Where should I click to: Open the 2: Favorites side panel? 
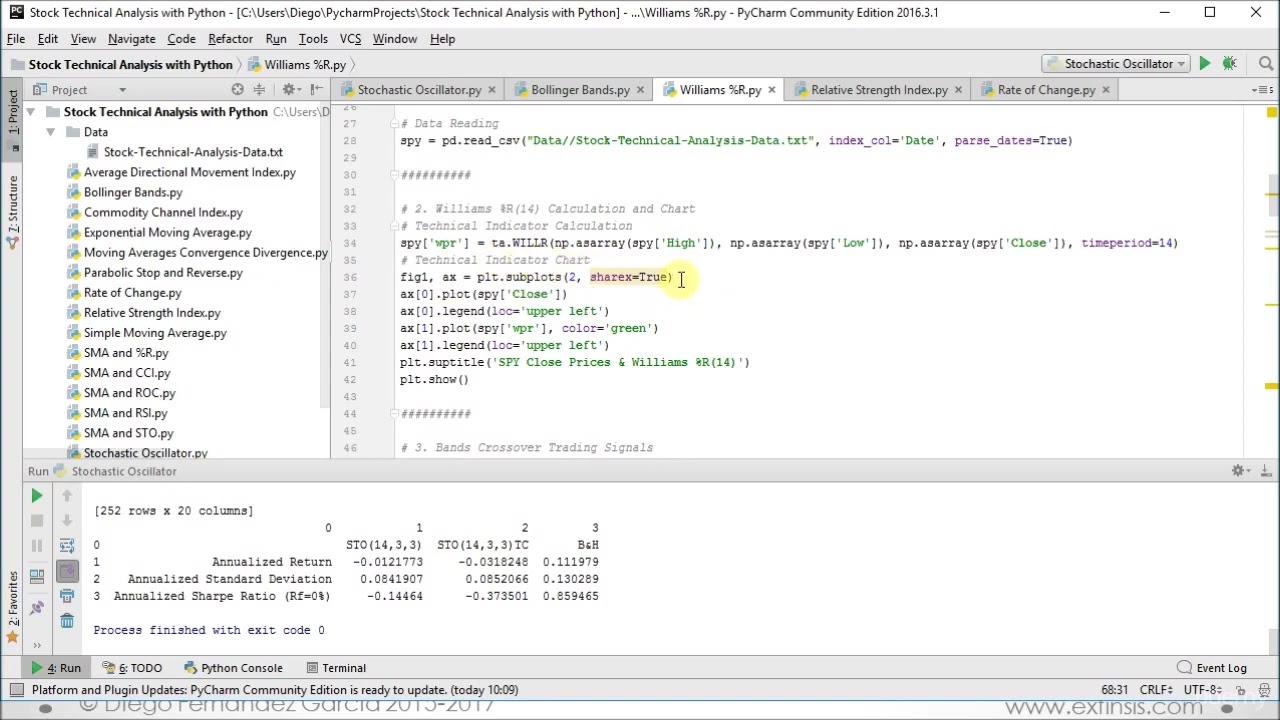pos(13,606)
